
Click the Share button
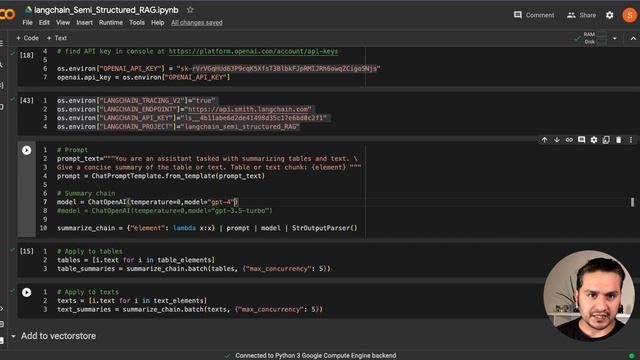tap(581, 15)
